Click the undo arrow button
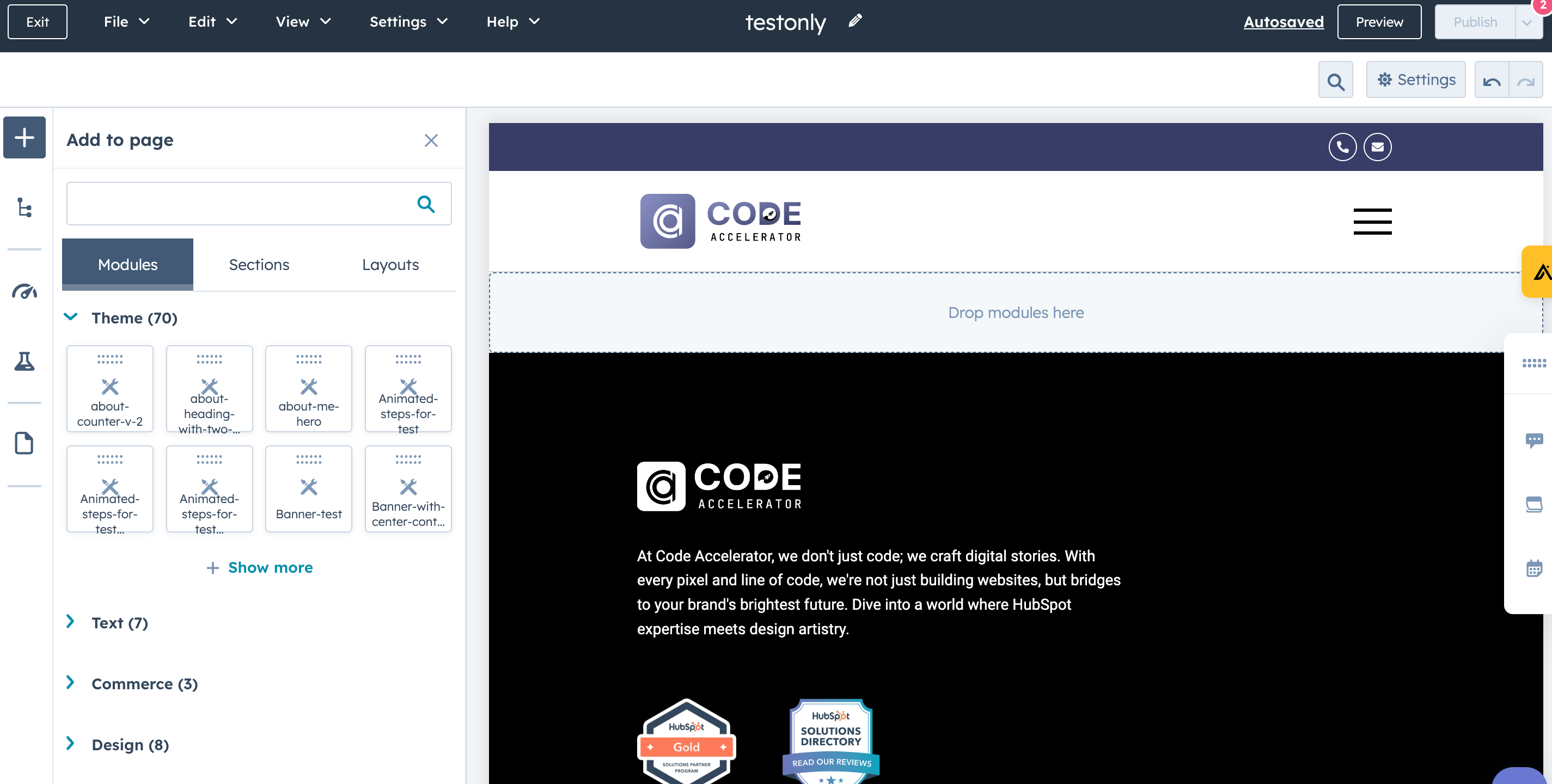The height and width of the screenshot is (784, 1552). tap(1492, 81)
